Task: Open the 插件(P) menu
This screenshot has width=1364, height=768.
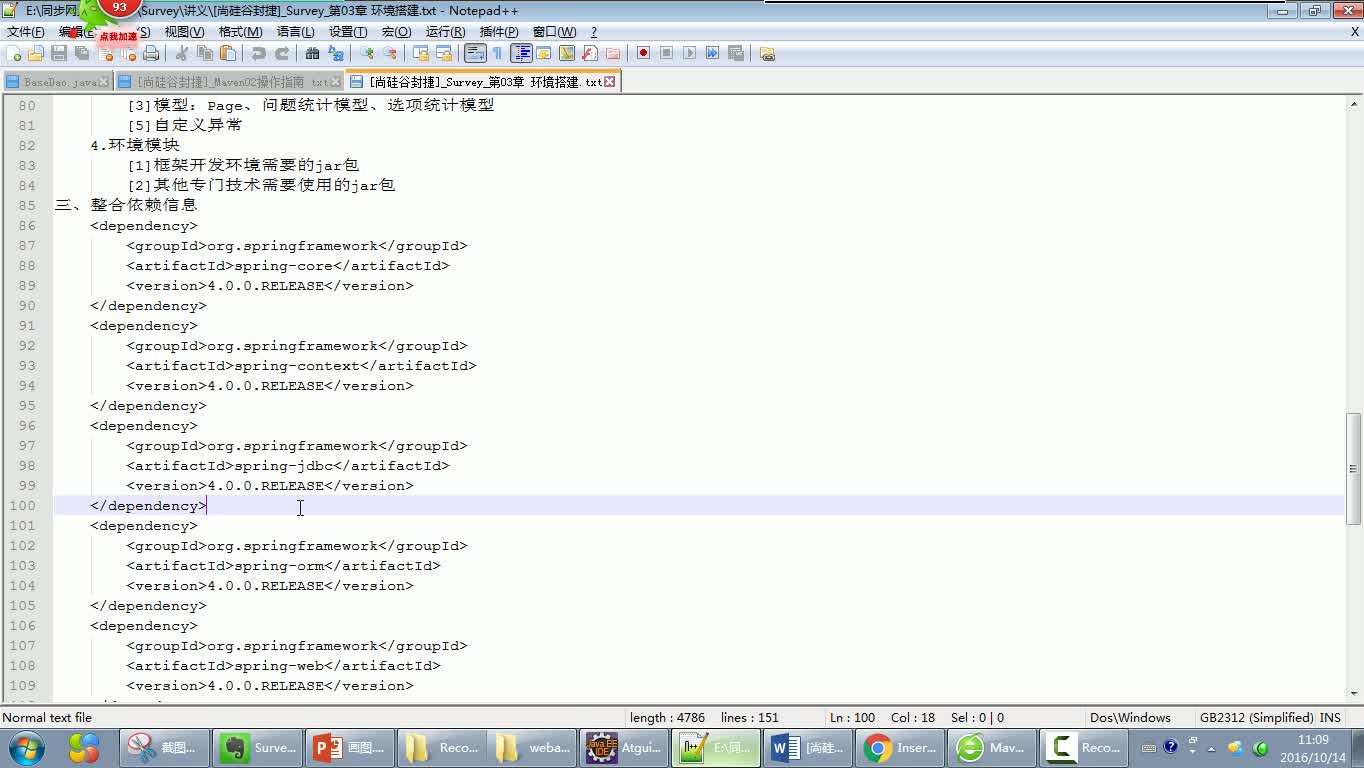Action: 499,32
